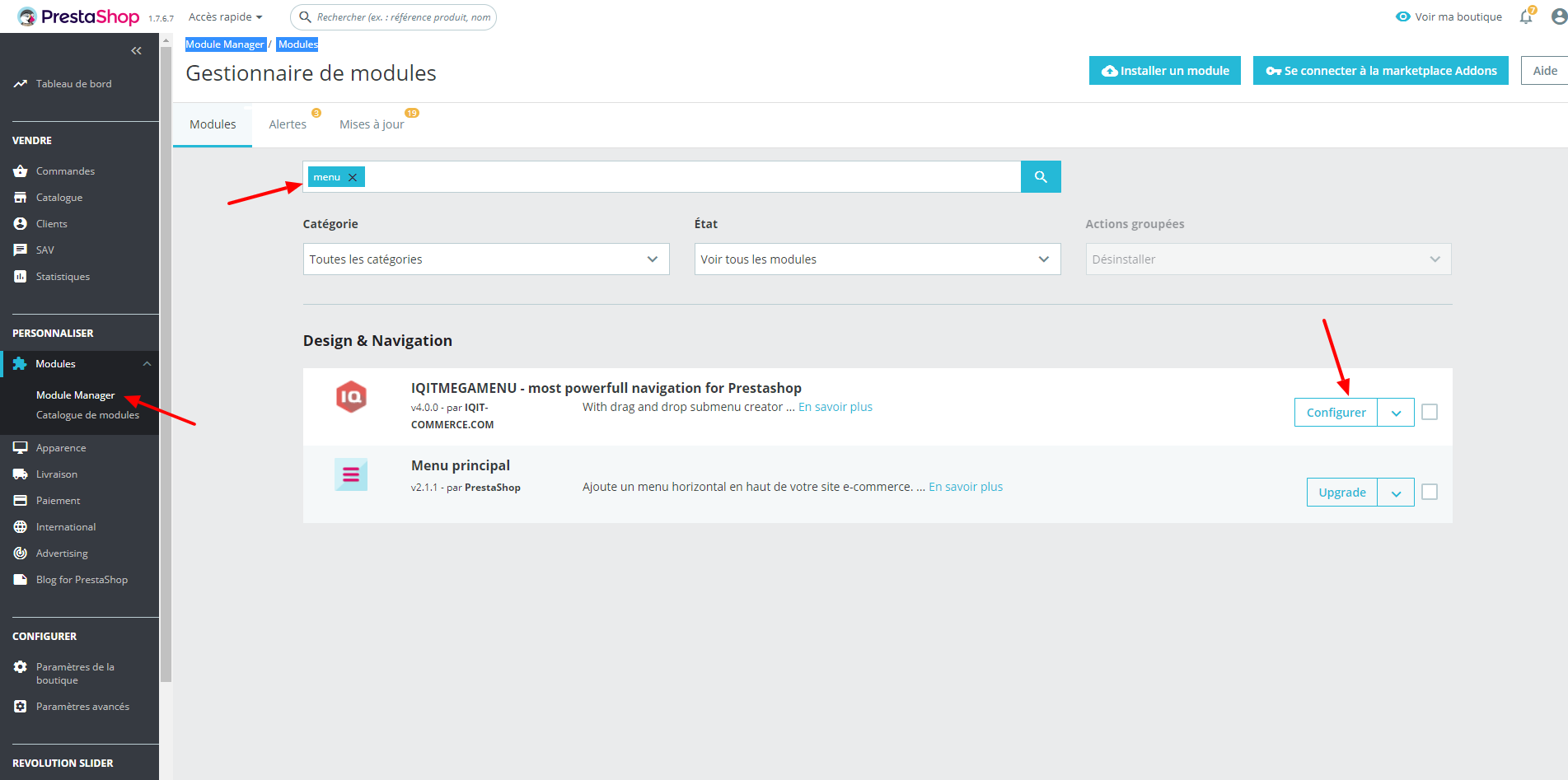Open SAV chat icon menu
The height and width of the screenshot is (780, 1568).
coord(21,250)
